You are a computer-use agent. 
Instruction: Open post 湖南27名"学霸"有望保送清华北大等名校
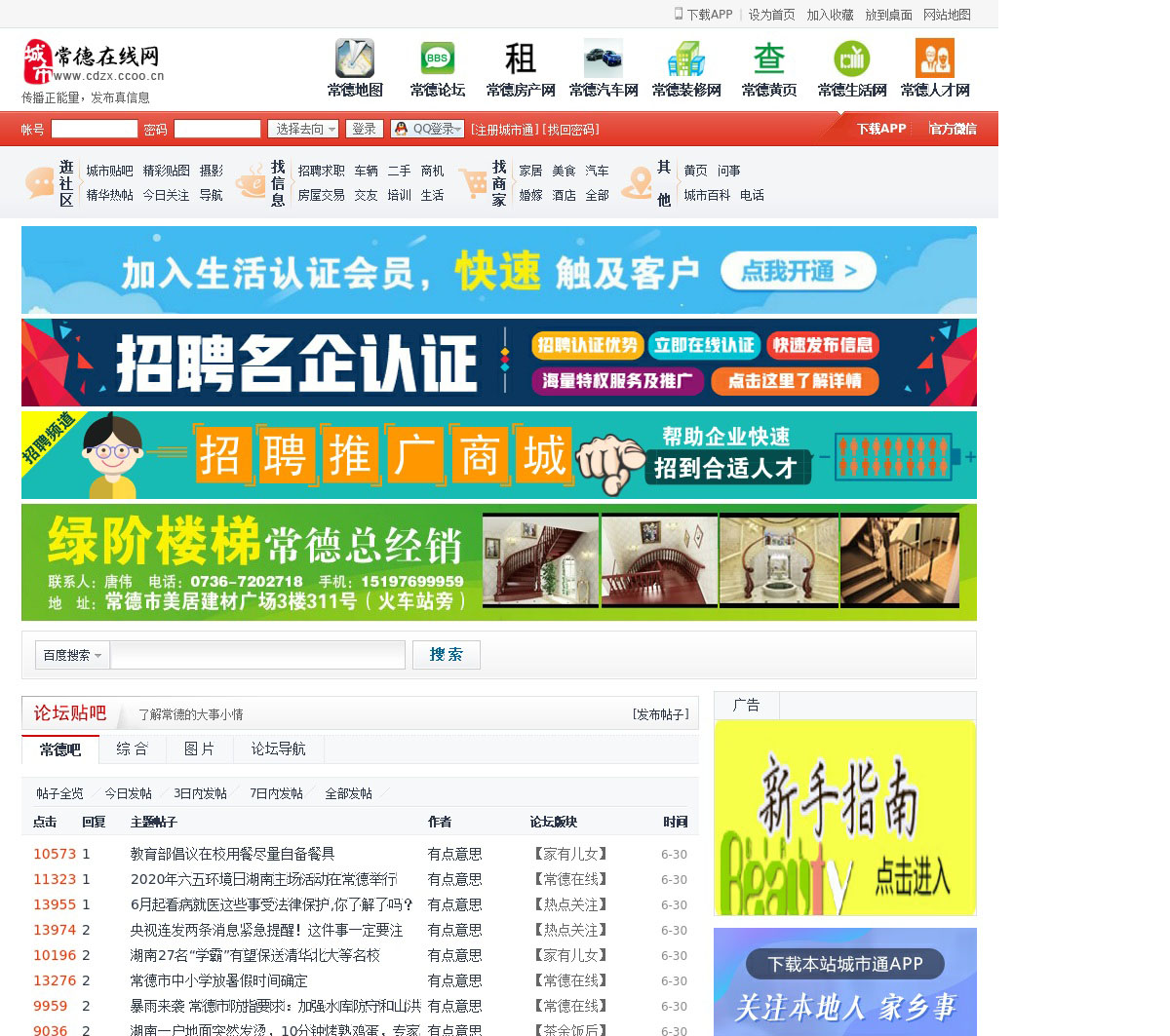click(x=254, y=955)
